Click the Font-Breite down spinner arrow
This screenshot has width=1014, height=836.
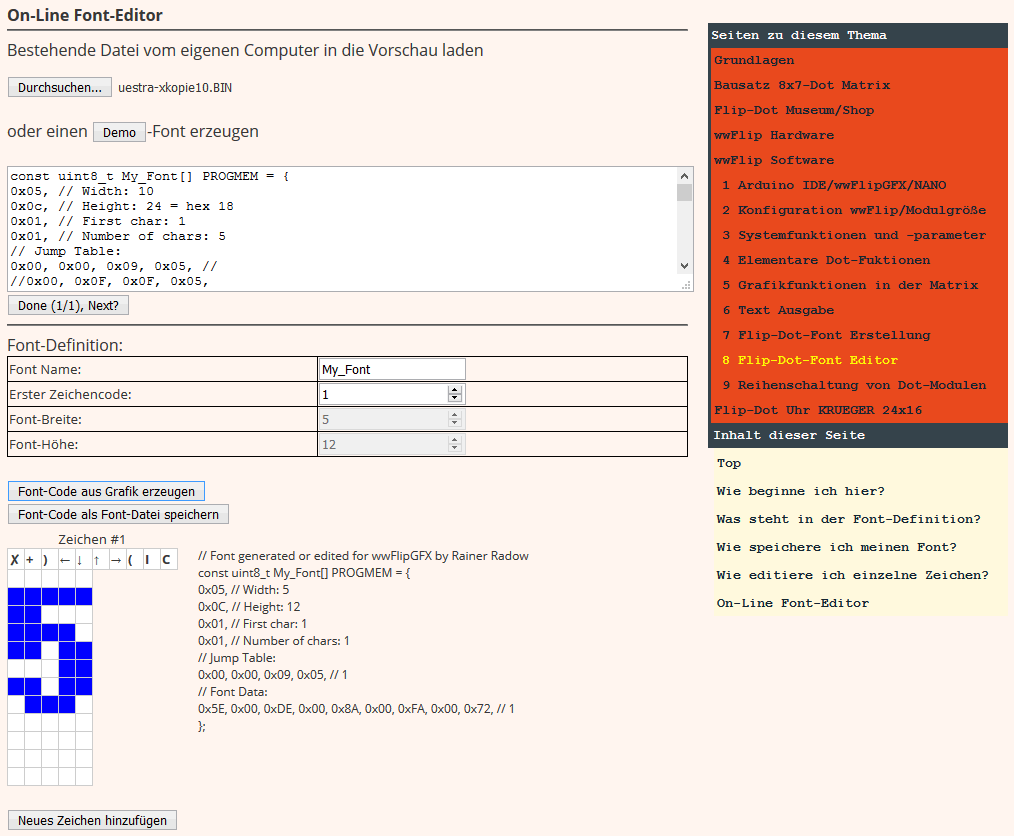[455, 423]
